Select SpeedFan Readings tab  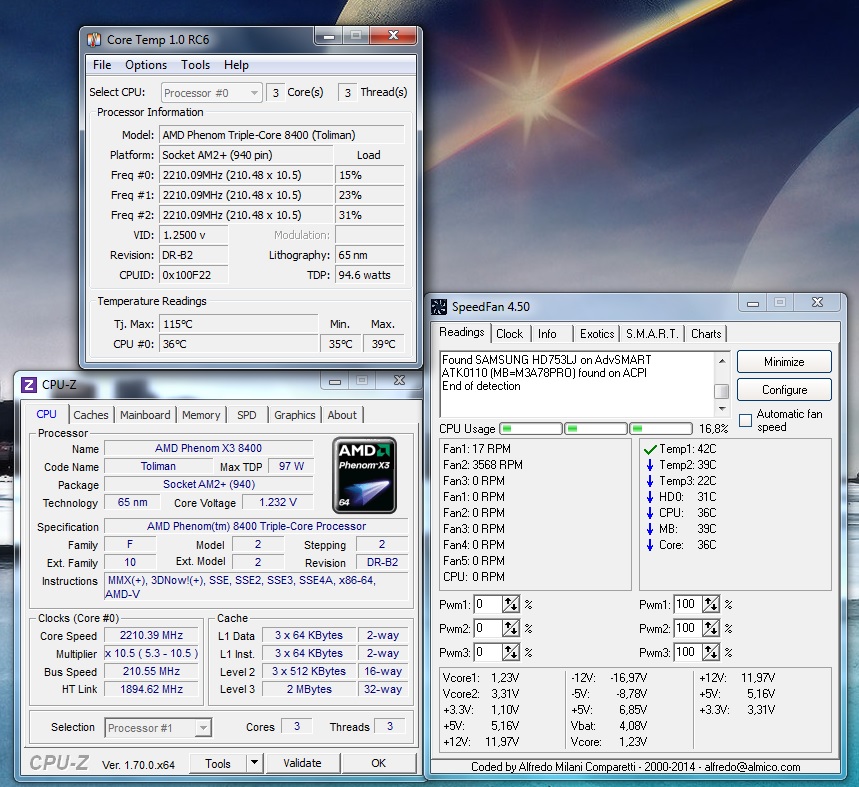(462, 332)
